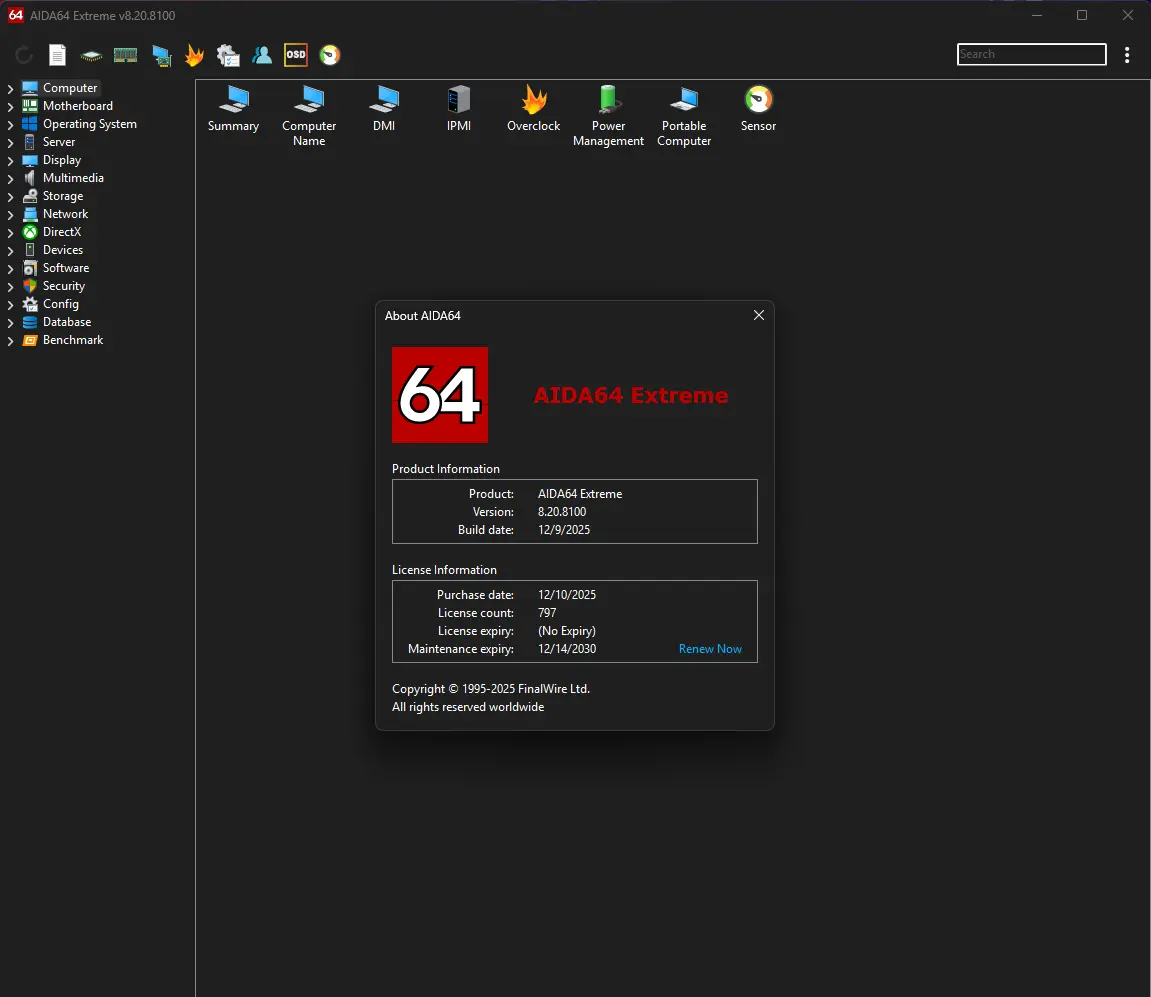Expand the DirectX tree node
The width and height of the screenshot is (1151, 997).
[10, 232]
